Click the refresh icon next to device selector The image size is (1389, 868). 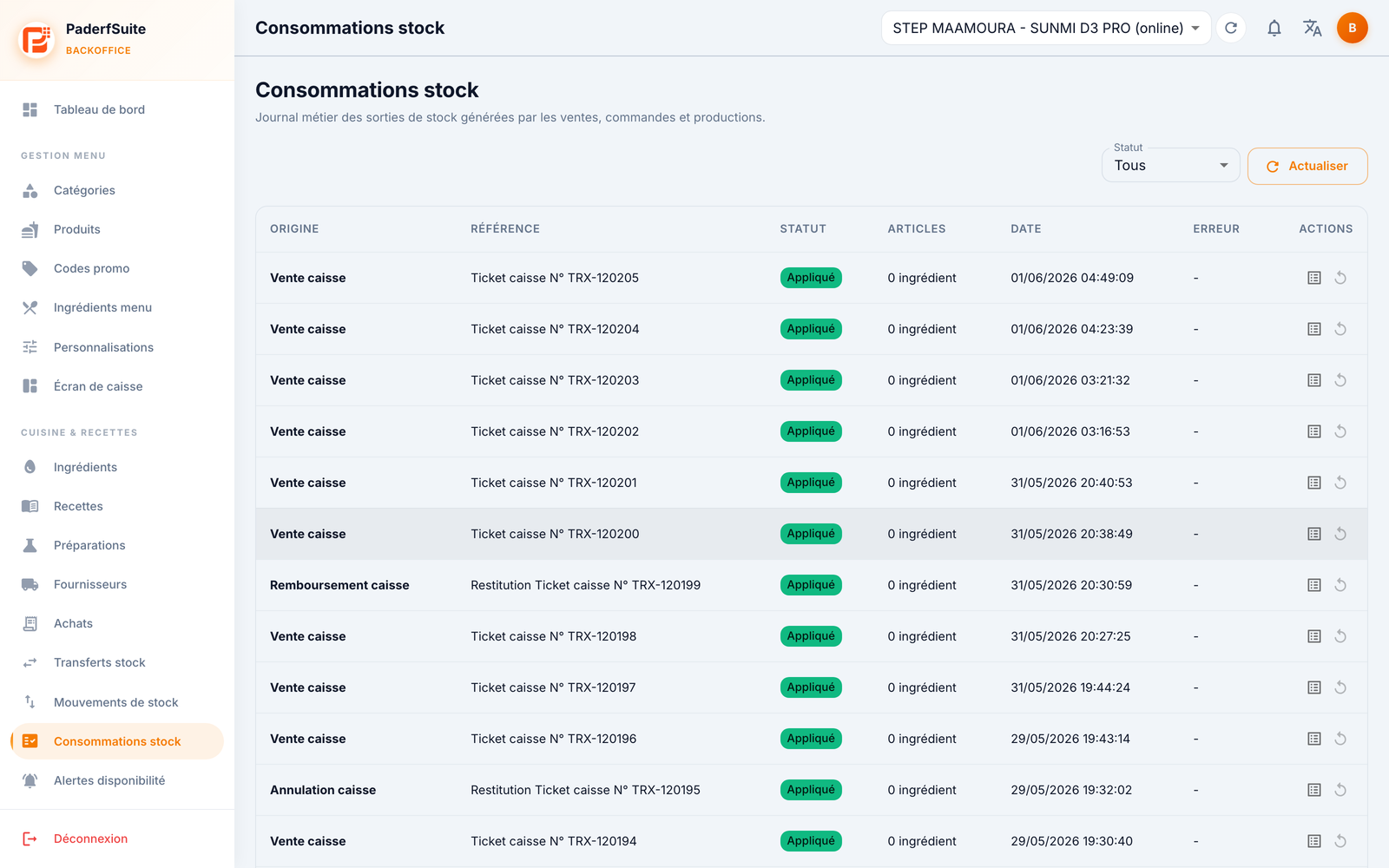(x=1231, y=28)
